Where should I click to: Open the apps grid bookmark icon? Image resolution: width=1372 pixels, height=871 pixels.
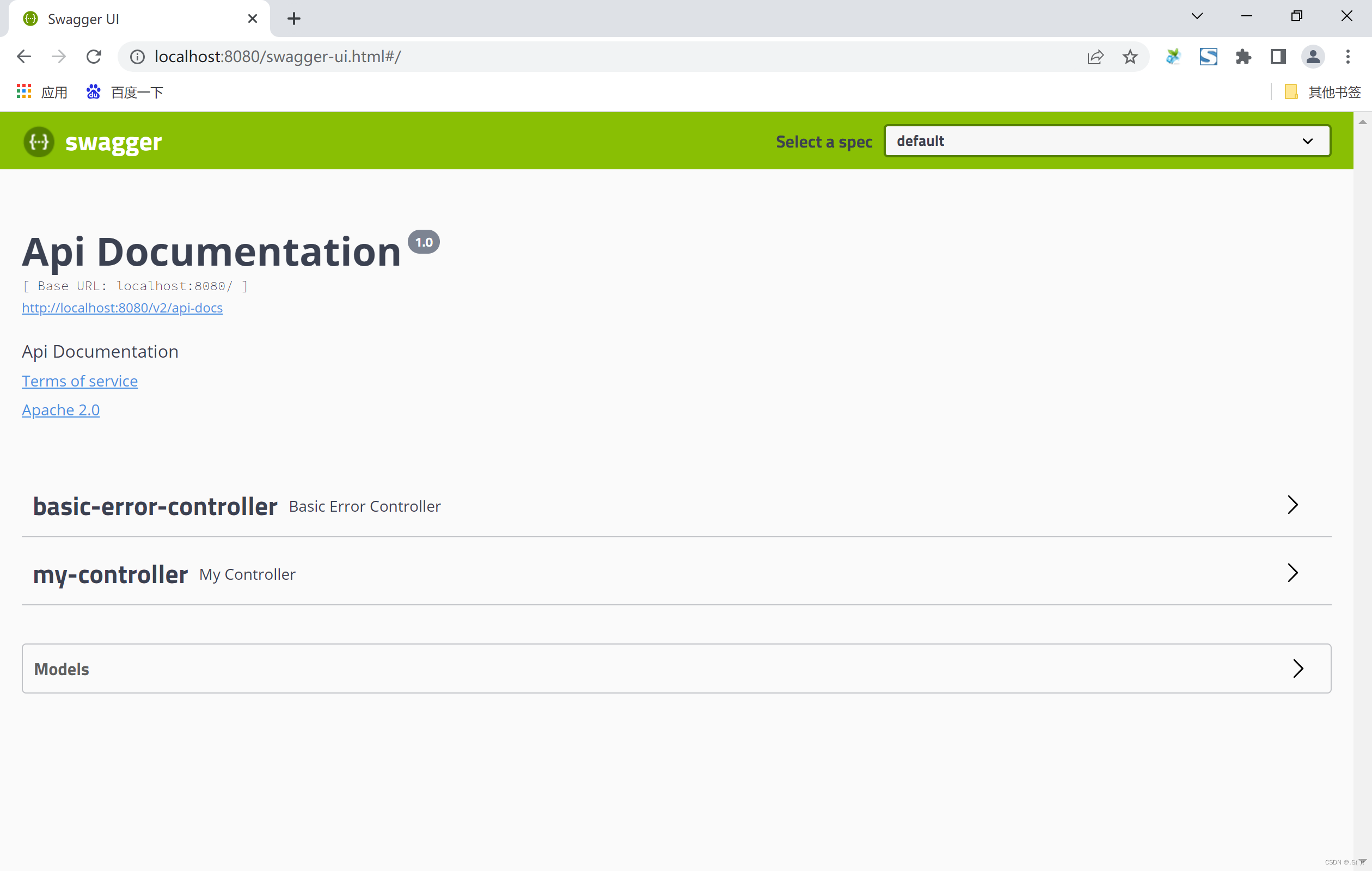tap(24, 91)
